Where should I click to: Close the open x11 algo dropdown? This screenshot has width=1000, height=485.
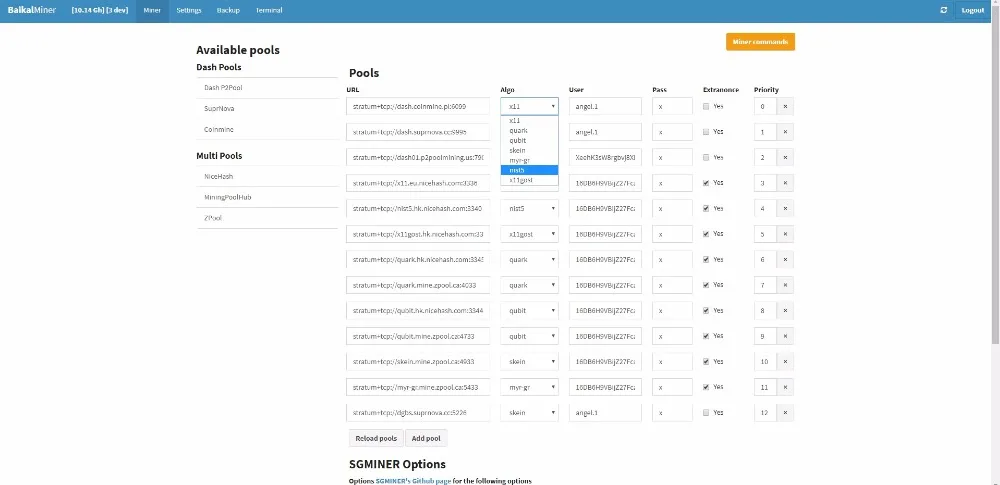coord(529,107)
